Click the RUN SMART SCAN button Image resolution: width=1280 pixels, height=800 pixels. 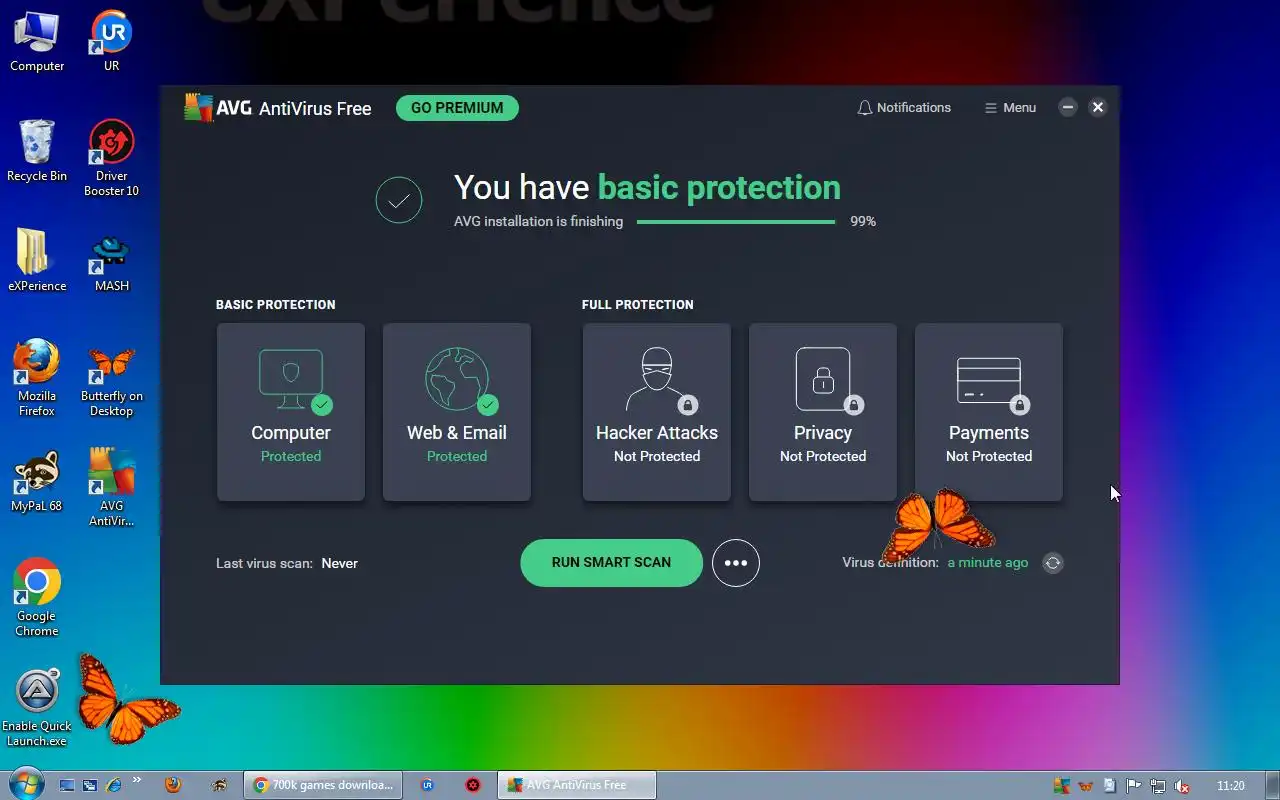point(611,563)
